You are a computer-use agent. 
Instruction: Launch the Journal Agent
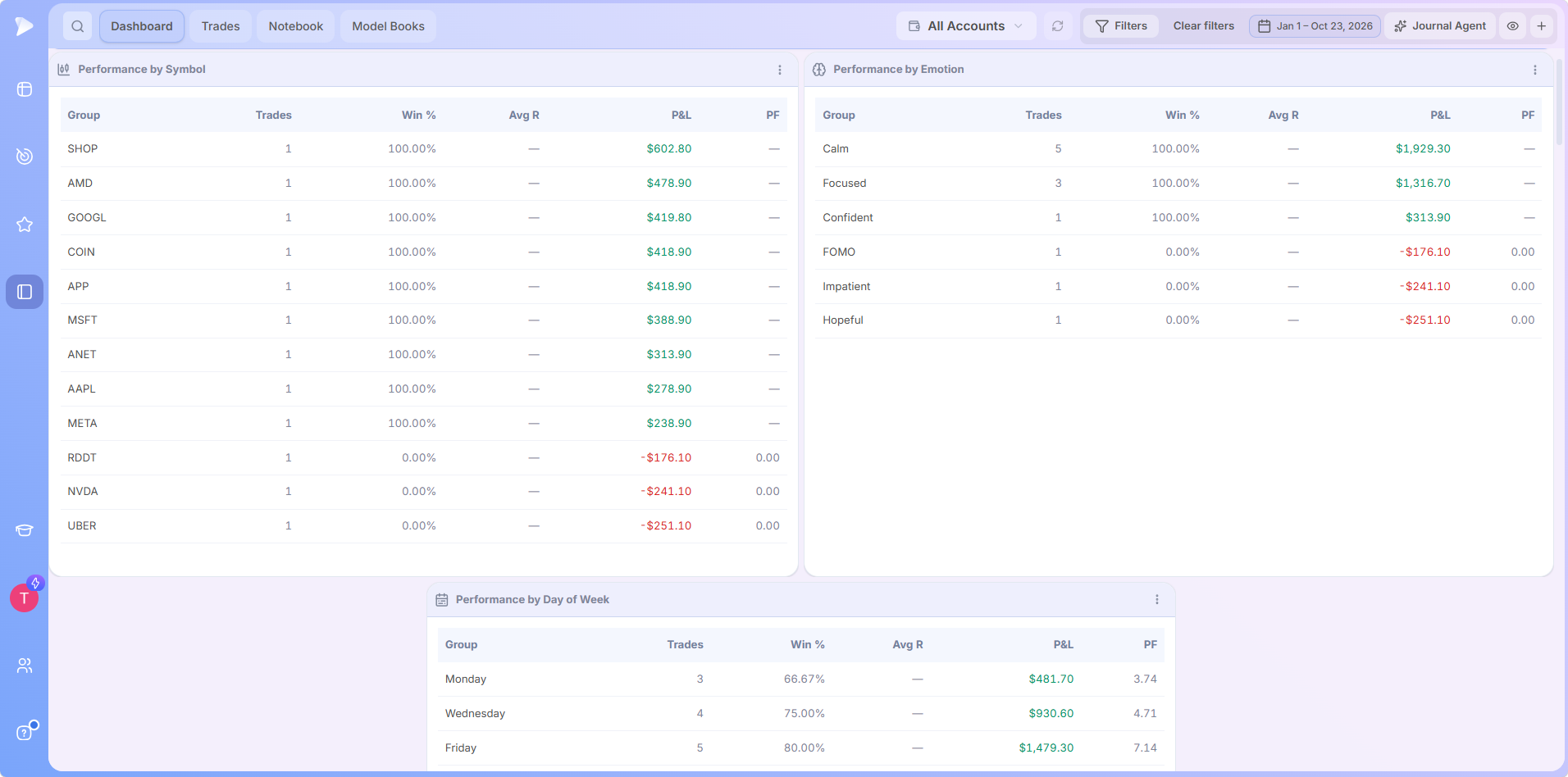(1440, 26)
